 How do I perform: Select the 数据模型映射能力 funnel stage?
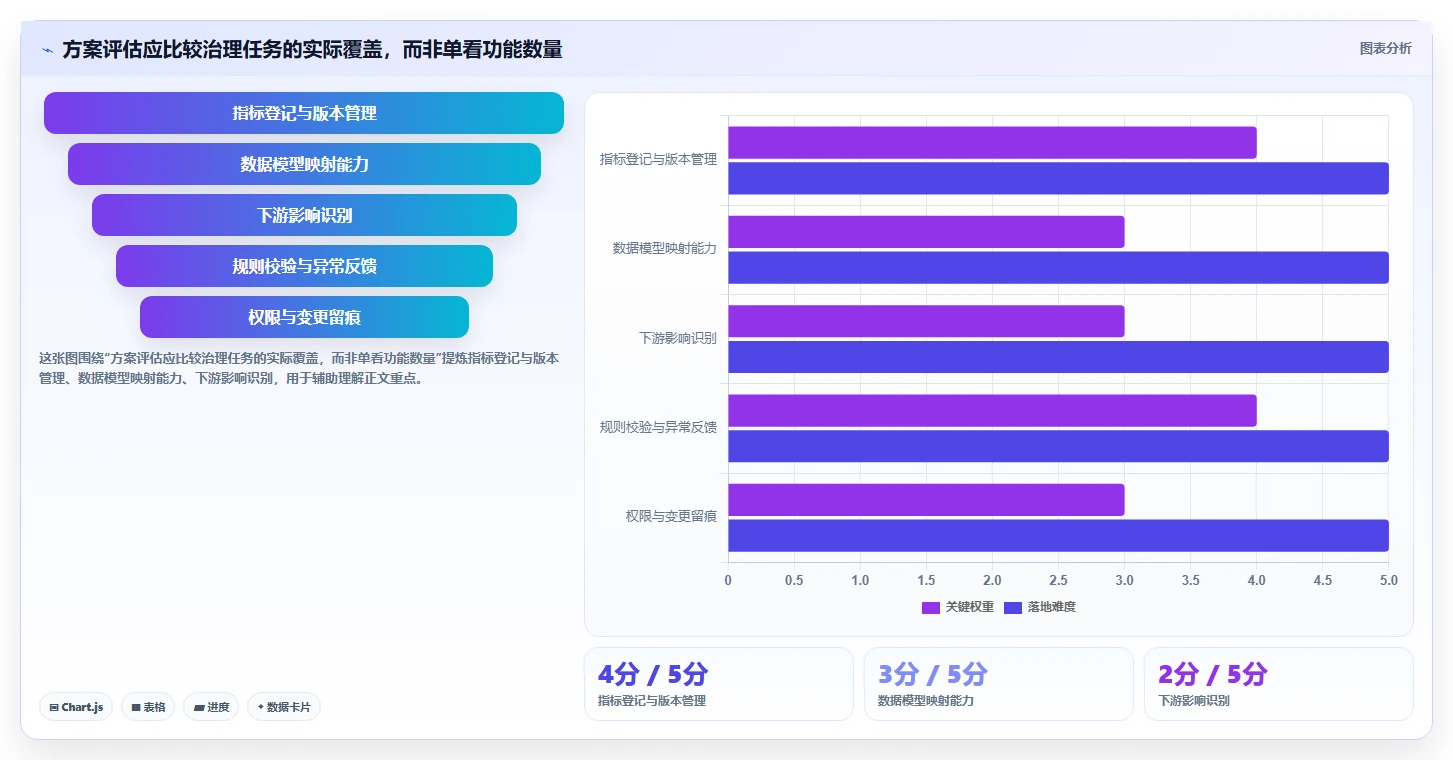point(304,164)
